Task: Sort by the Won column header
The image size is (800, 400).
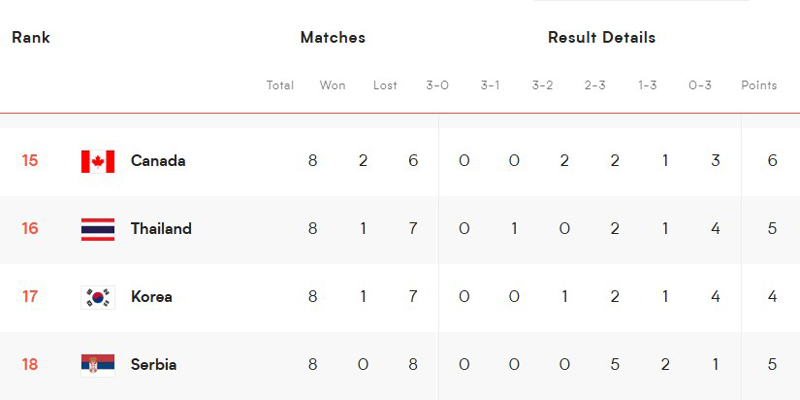Action: [x=332, y=85]
